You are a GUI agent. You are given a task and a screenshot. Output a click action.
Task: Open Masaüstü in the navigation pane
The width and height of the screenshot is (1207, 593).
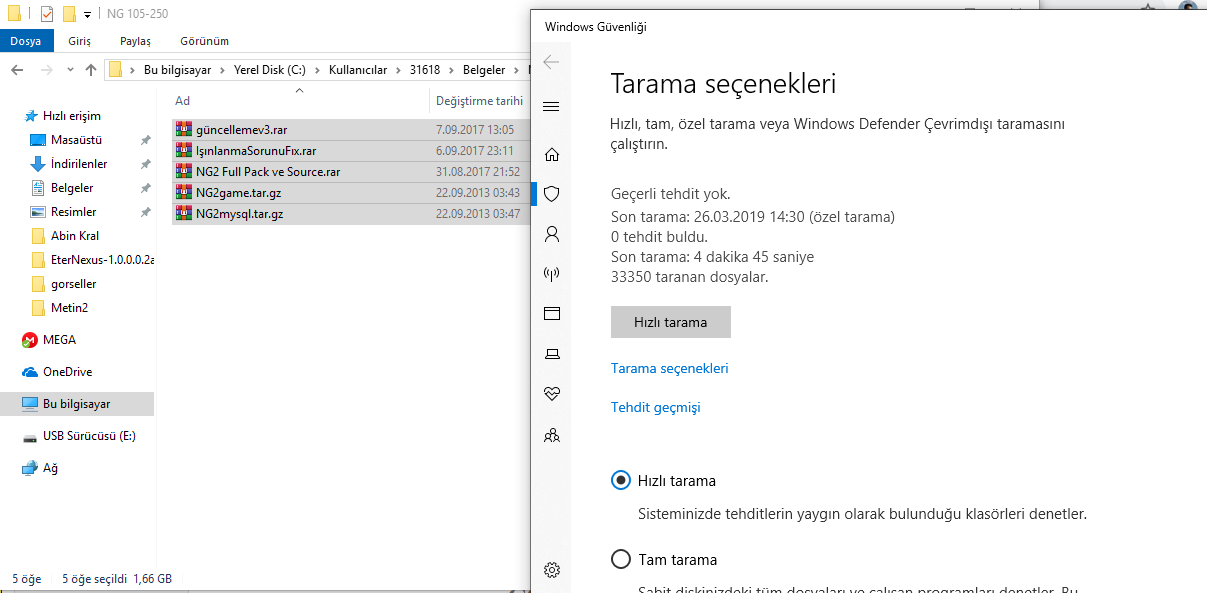pos(76,140)
